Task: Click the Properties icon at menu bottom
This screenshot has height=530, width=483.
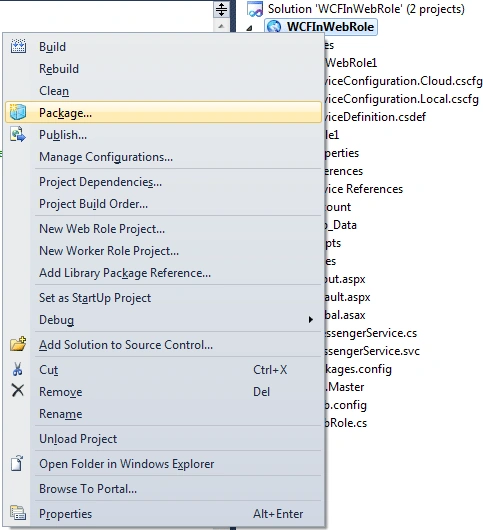Action: [x=18, y=513]
